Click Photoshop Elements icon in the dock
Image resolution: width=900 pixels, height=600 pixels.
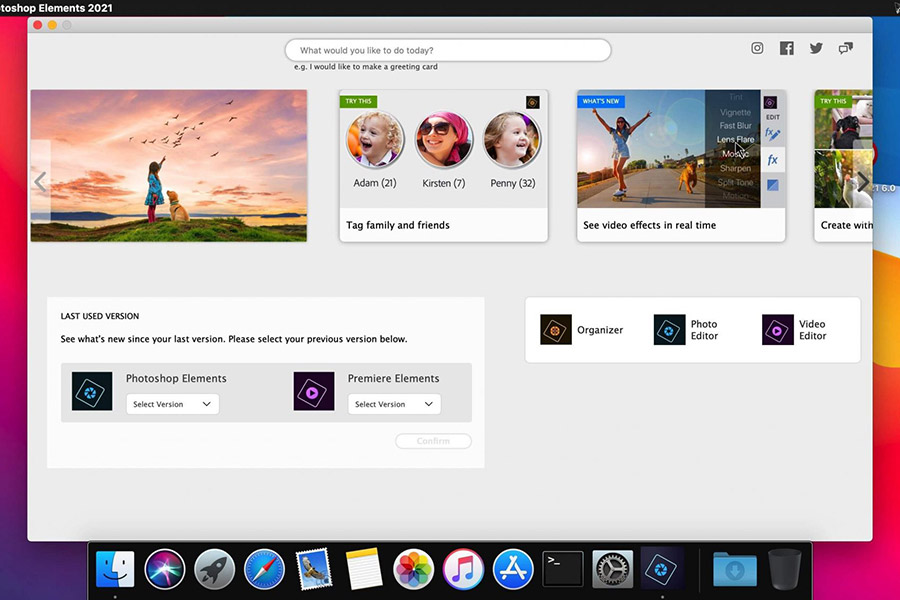[662, 569]
